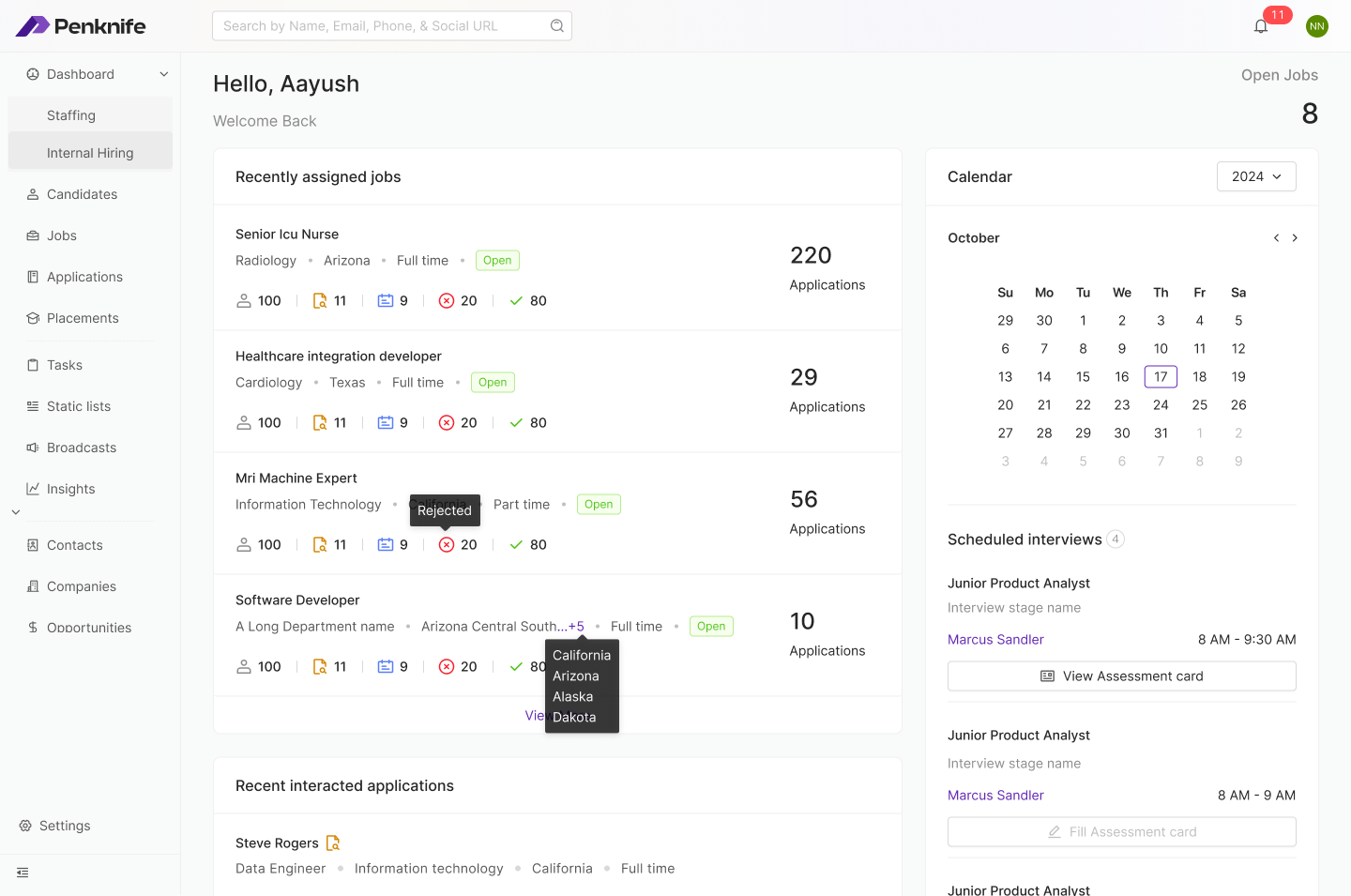Open the Tasks page
The image size is (1351, 896).
pyautogui.click(x=65, y=365)
